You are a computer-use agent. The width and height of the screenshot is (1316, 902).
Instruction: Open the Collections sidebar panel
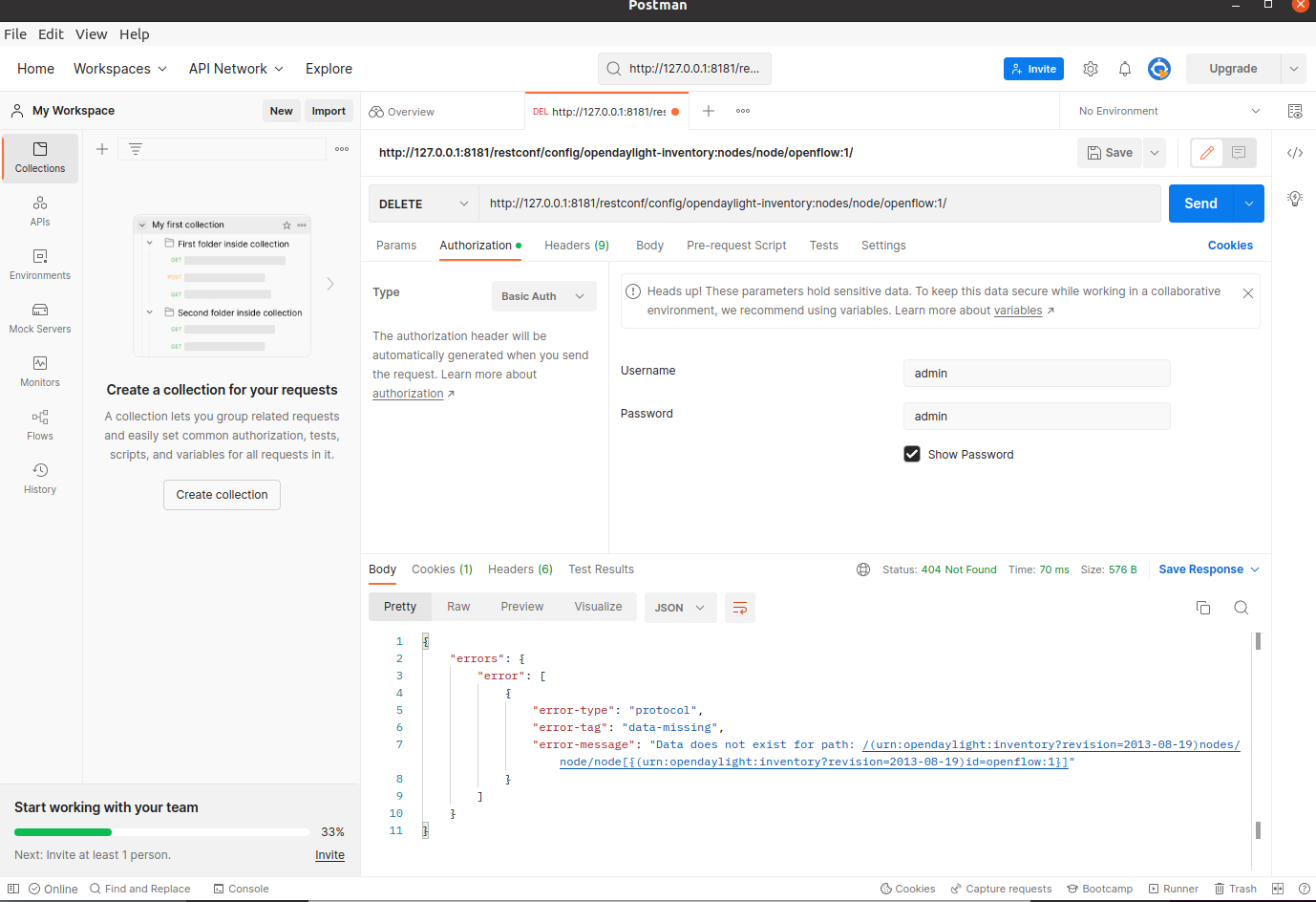pyautogui.click(x=40, y=158)
